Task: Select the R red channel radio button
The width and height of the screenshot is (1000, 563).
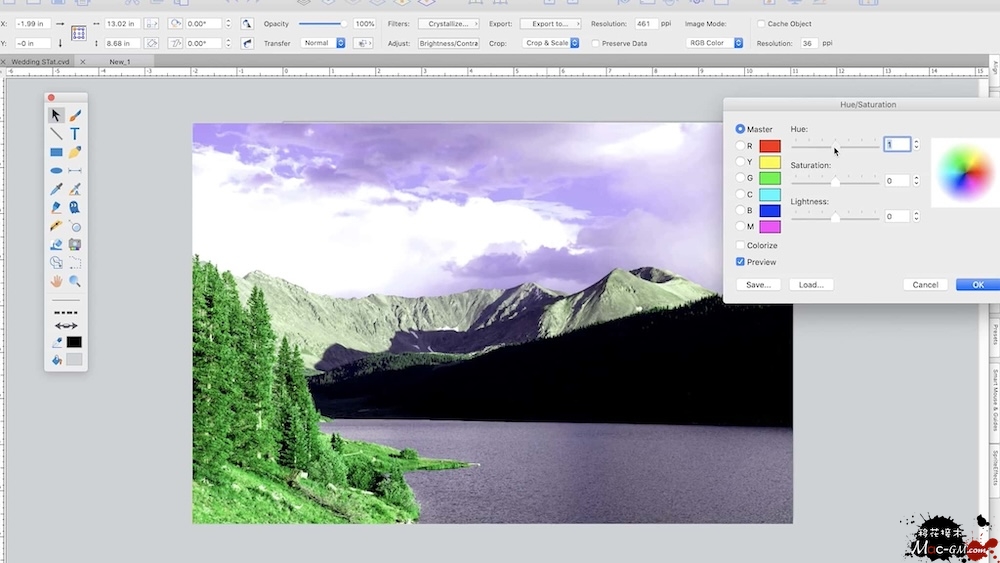Action: [x=740, y=146]
